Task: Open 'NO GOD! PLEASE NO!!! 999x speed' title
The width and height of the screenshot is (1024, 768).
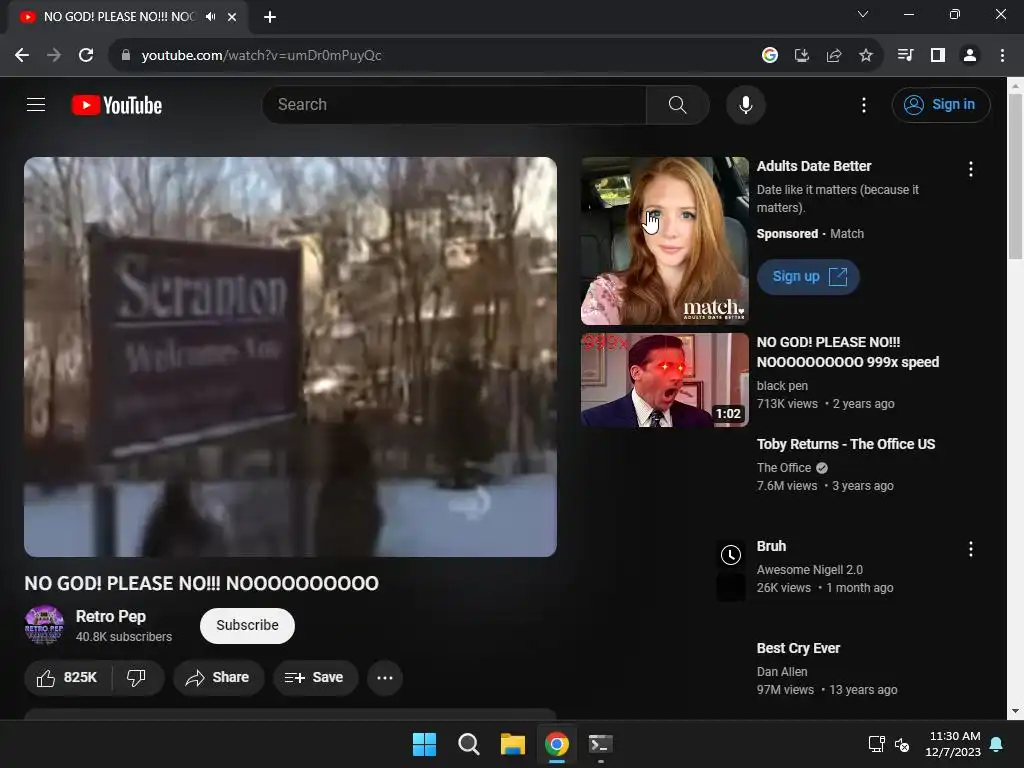Action: coord(848,352)
